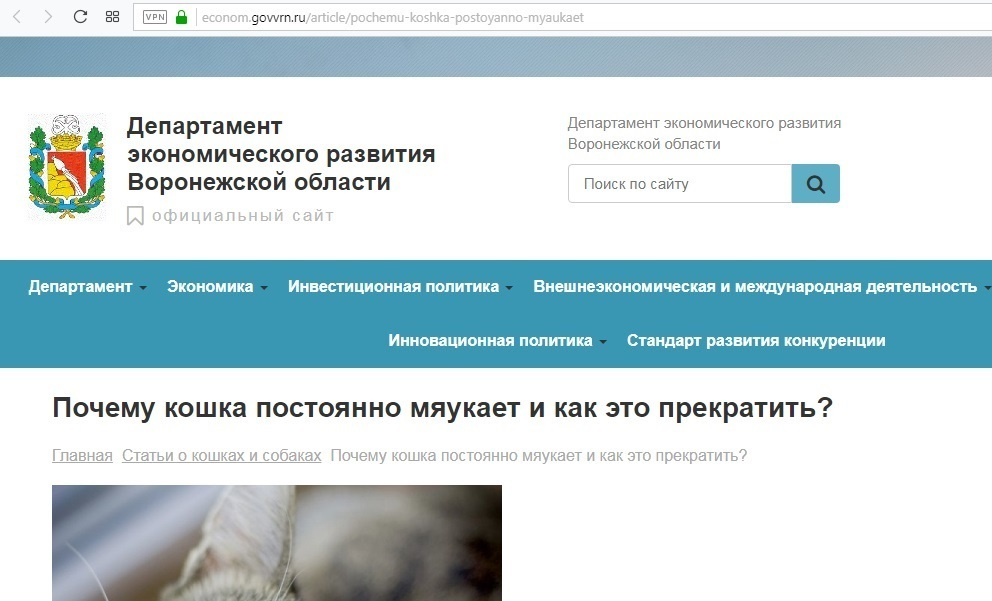Open the Департамент dropdown menu
This screenshot has width=992, height=601.
click(87, 287)
